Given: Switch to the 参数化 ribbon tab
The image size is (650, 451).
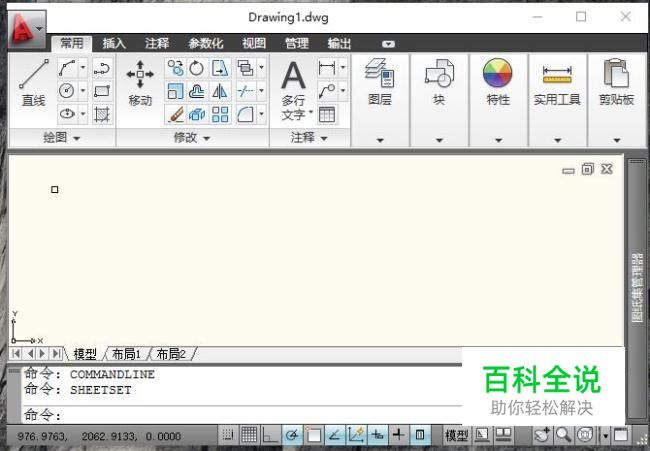Looking at the screenshot, I should [x=206, y=43].
